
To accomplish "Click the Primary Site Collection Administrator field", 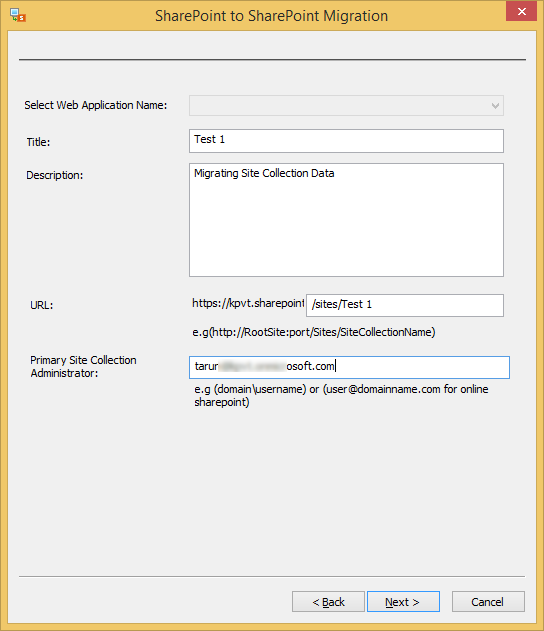I will [x=349, y=367].
